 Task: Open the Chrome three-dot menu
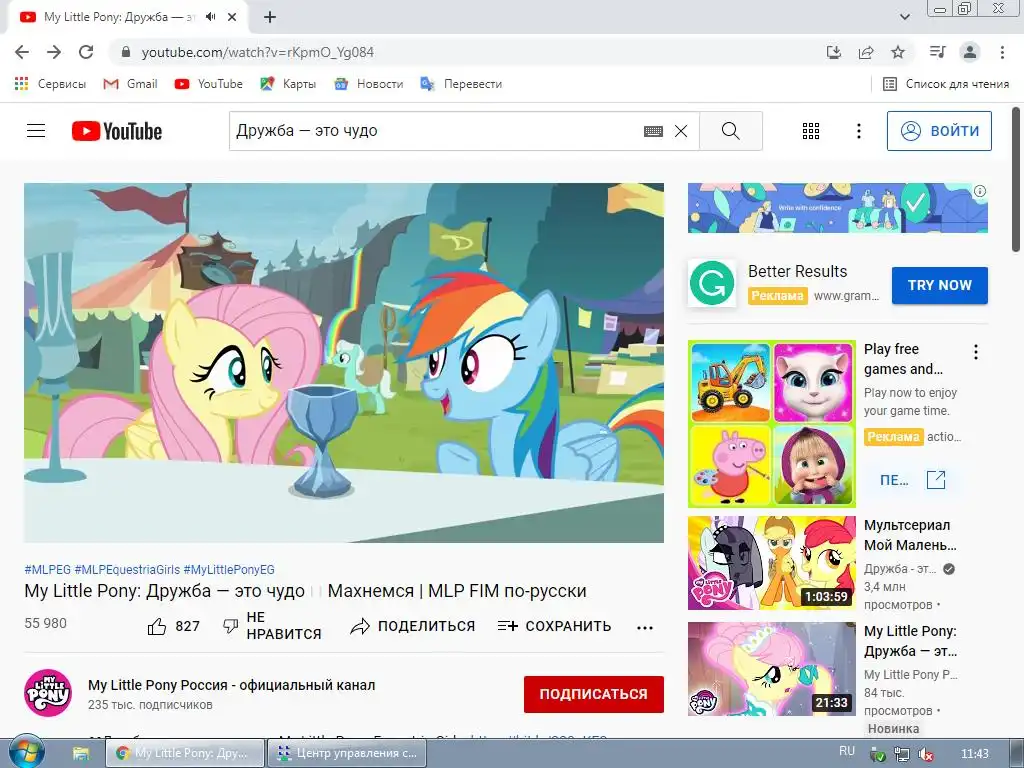coord(1002,52)
